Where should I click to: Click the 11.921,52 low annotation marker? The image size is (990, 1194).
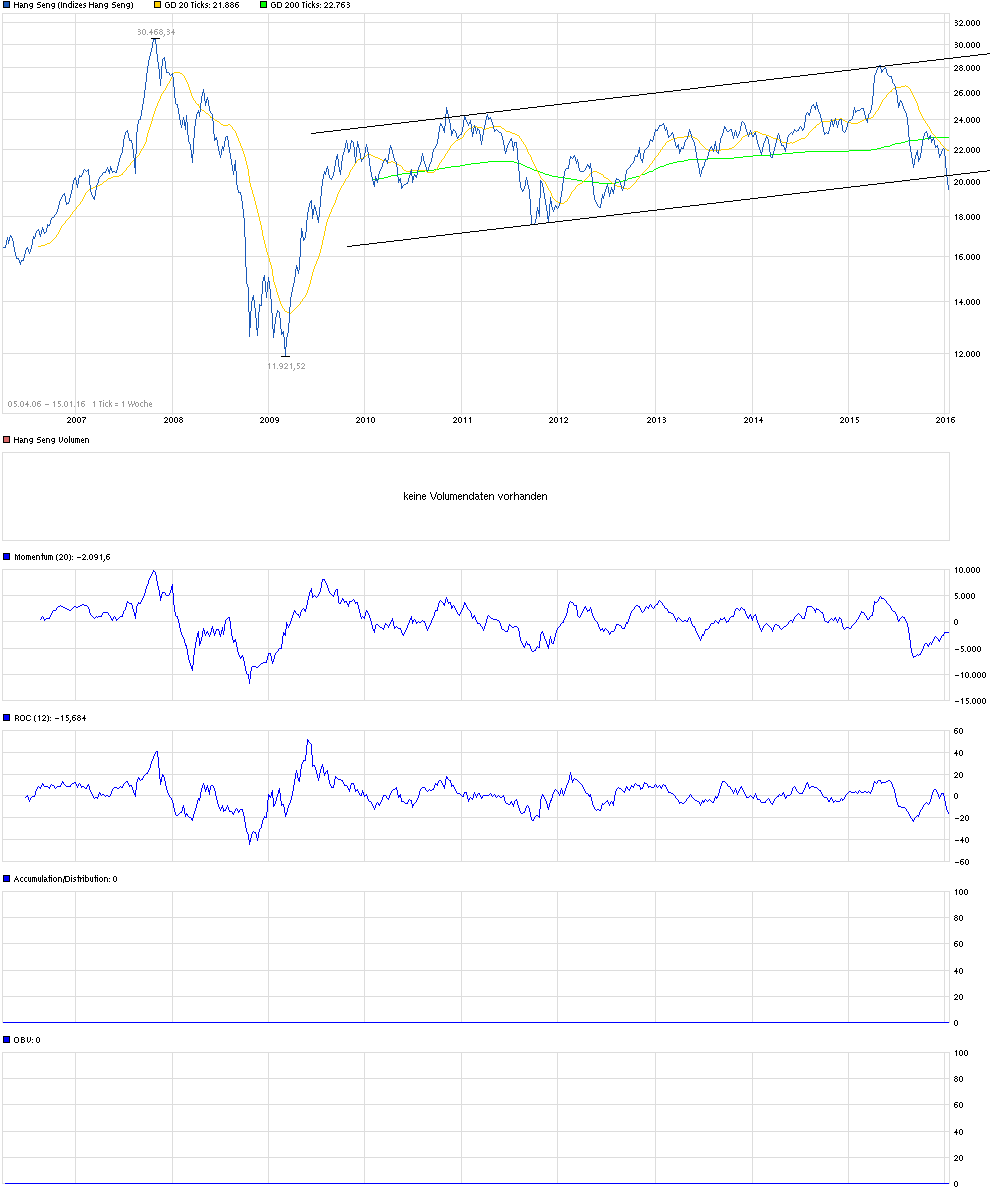pos(286,366)
